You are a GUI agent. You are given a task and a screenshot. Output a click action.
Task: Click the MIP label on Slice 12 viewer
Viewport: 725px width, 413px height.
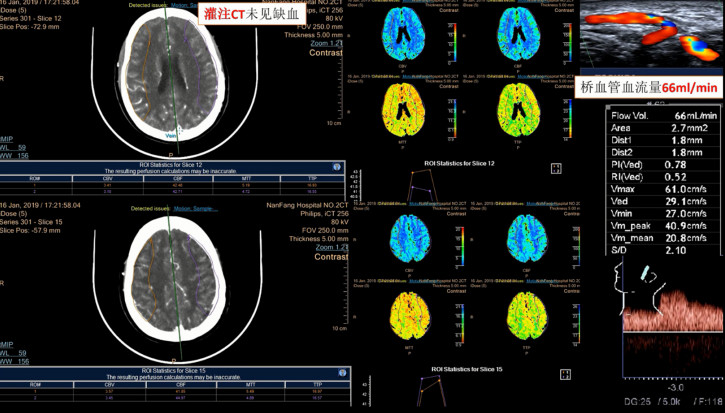[6, 139]
